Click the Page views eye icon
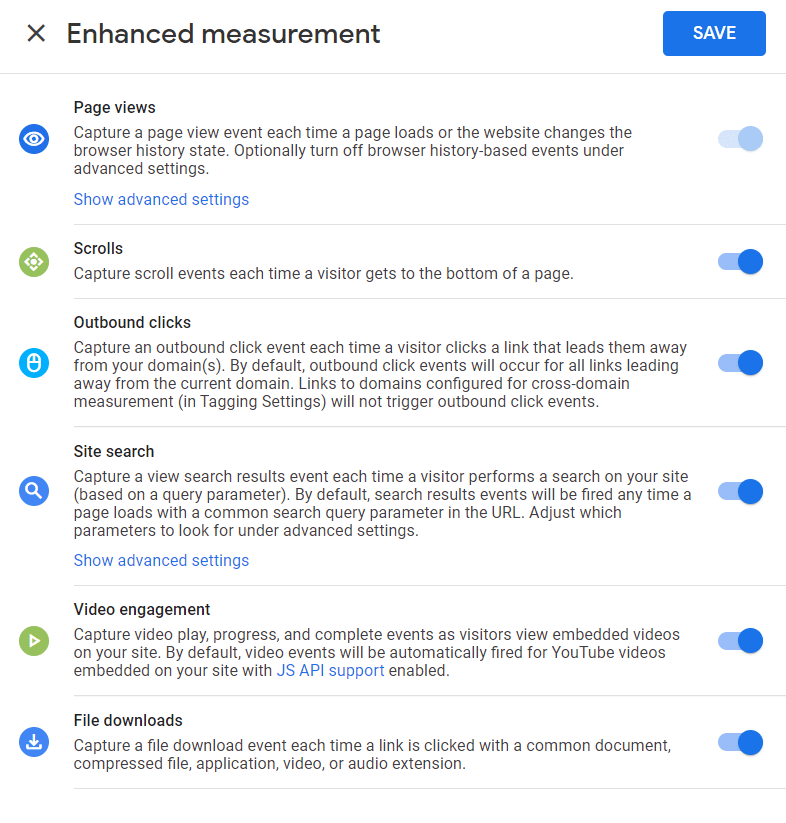This screenshot has width=786, height=823. (x=33, y=139)
